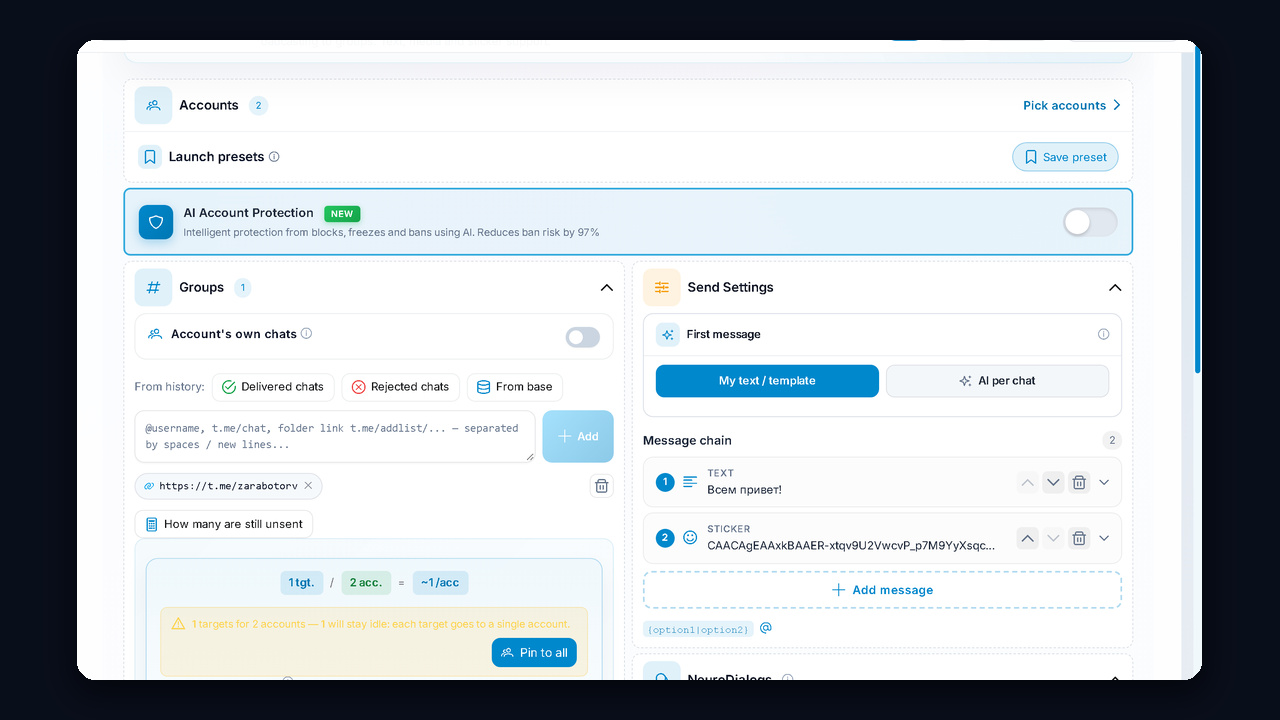
Task: Expand the STICKER message details
Action: (1104, 538)
